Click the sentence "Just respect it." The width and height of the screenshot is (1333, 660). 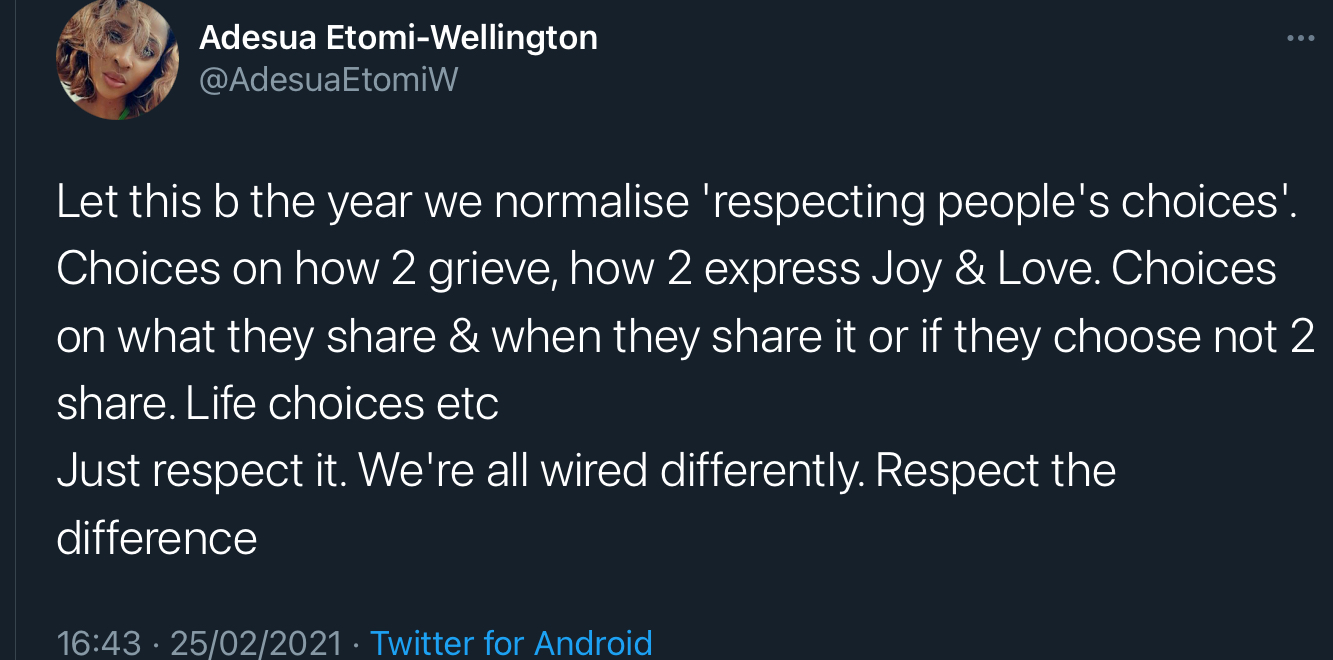click(x=200, y=471)
